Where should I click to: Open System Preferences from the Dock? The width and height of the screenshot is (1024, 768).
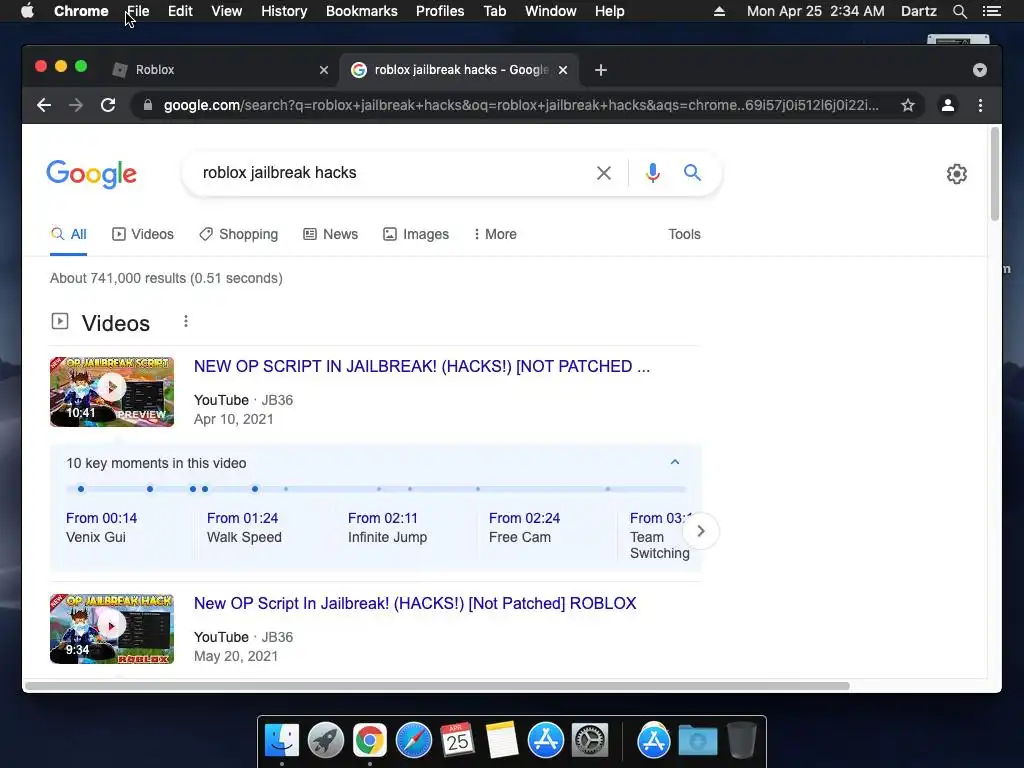590,741
